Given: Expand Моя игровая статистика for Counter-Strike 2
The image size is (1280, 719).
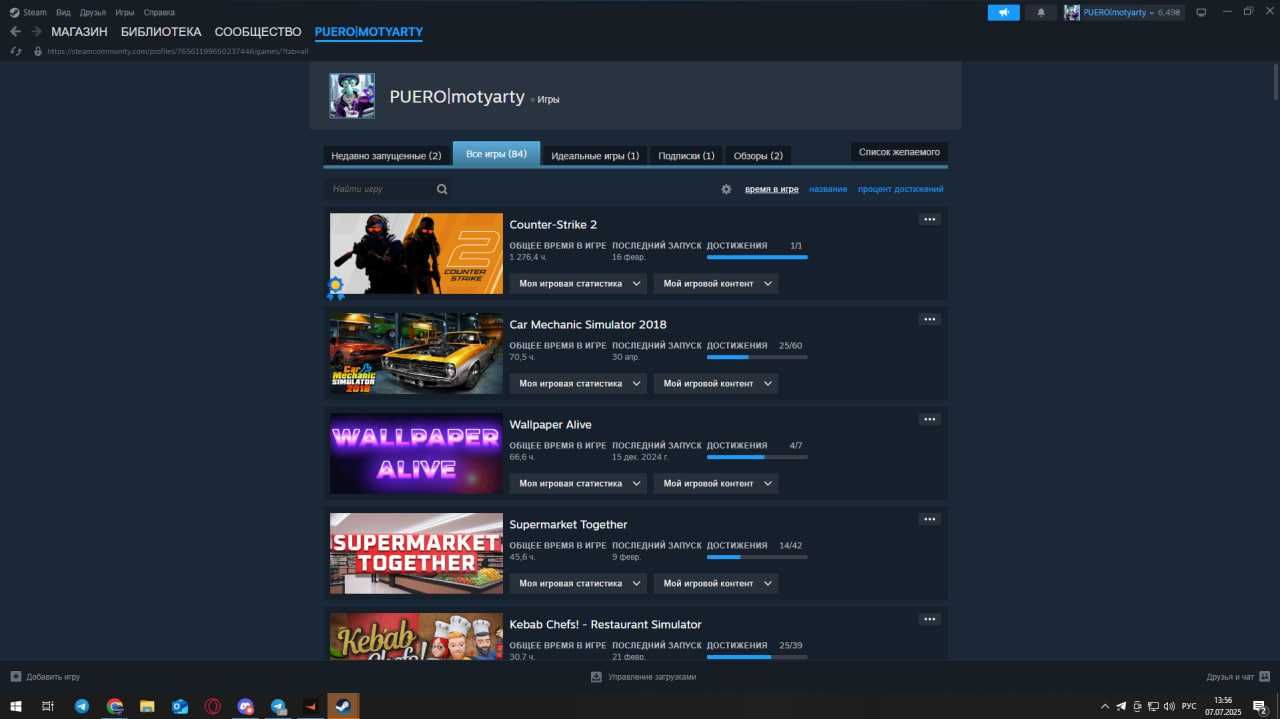Looking at the screenshot, I should tap(578, 283).
